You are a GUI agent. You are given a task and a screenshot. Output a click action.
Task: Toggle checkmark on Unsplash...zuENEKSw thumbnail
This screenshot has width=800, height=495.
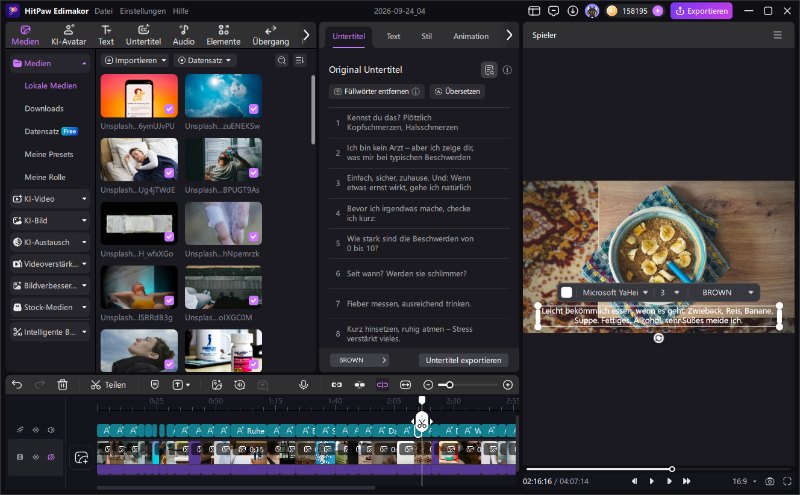(x=254, y=109)
